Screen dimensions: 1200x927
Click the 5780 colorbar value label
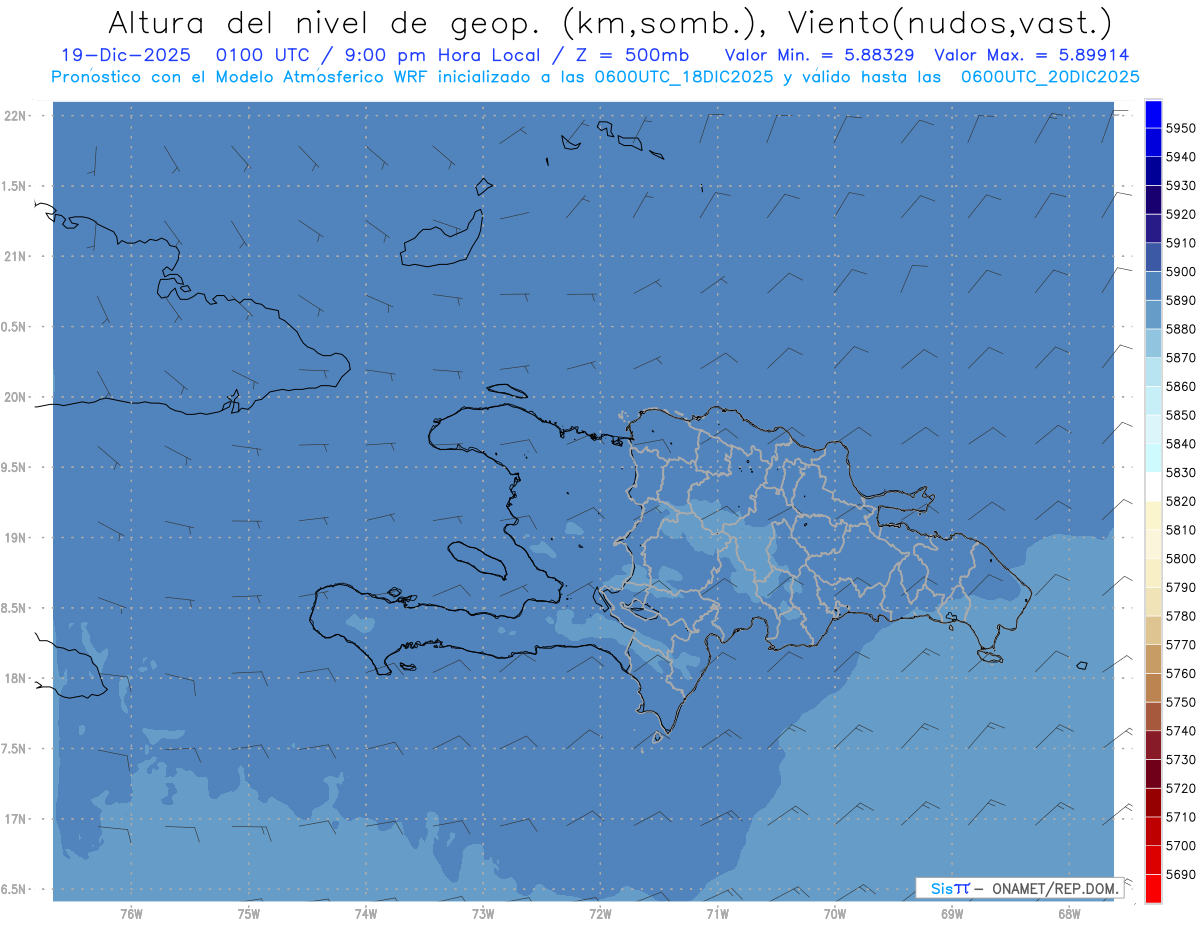[1180, 616]
